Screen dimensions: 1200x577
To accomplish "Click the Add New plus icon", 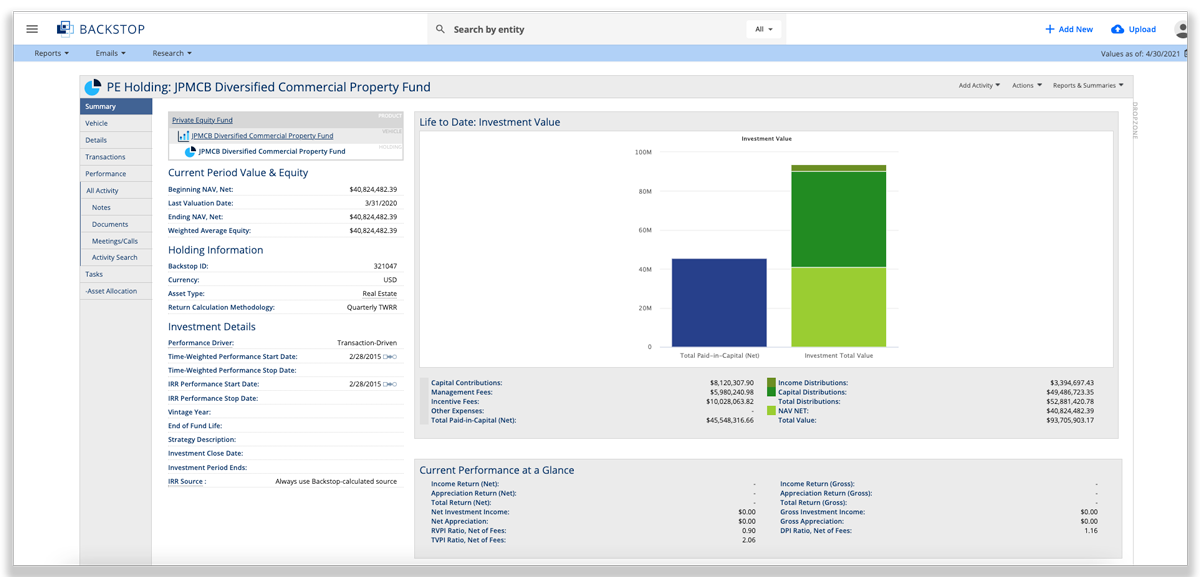I will [x=1050, y=29].
